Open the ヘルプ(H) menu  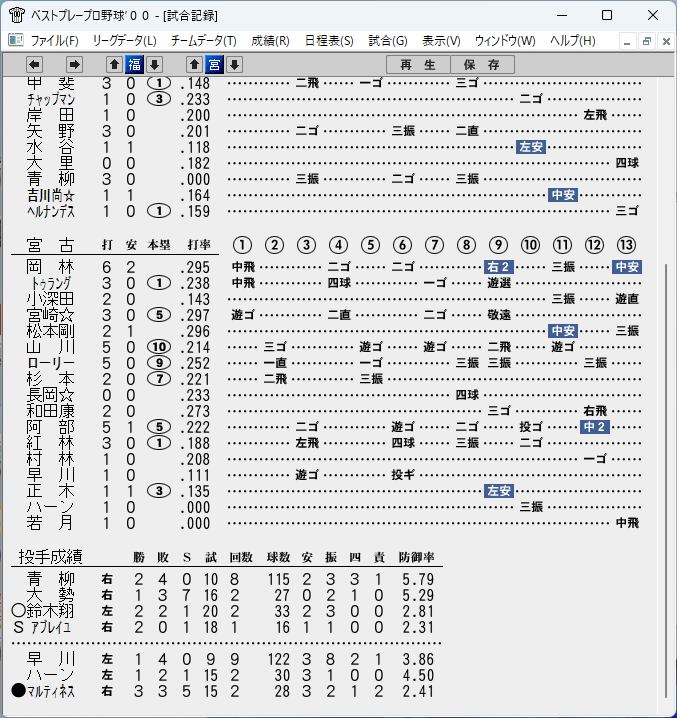(x=573, y=41)
